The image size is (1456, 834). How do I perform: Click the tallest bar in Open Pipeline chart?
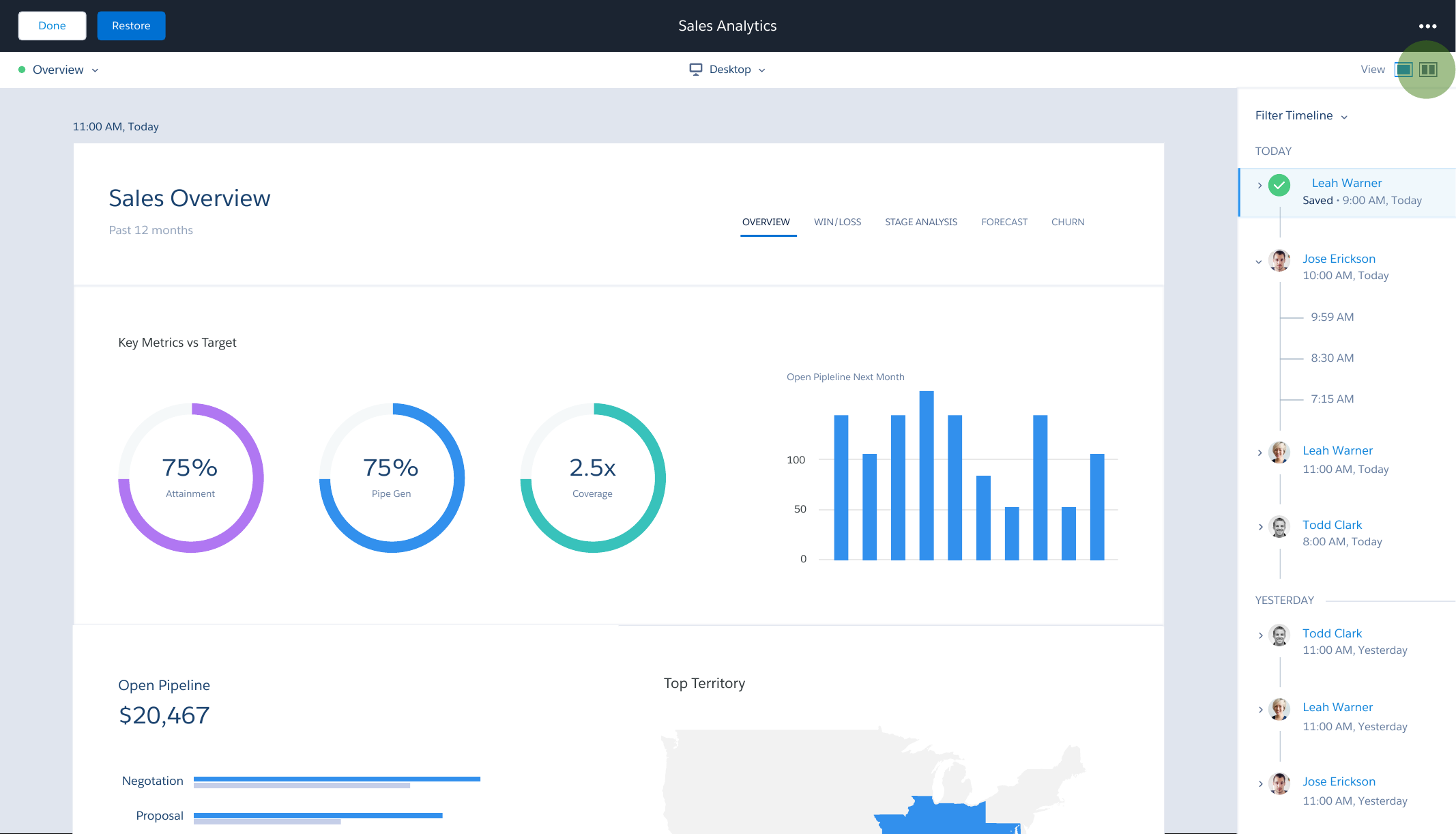(x=927, y=476)
